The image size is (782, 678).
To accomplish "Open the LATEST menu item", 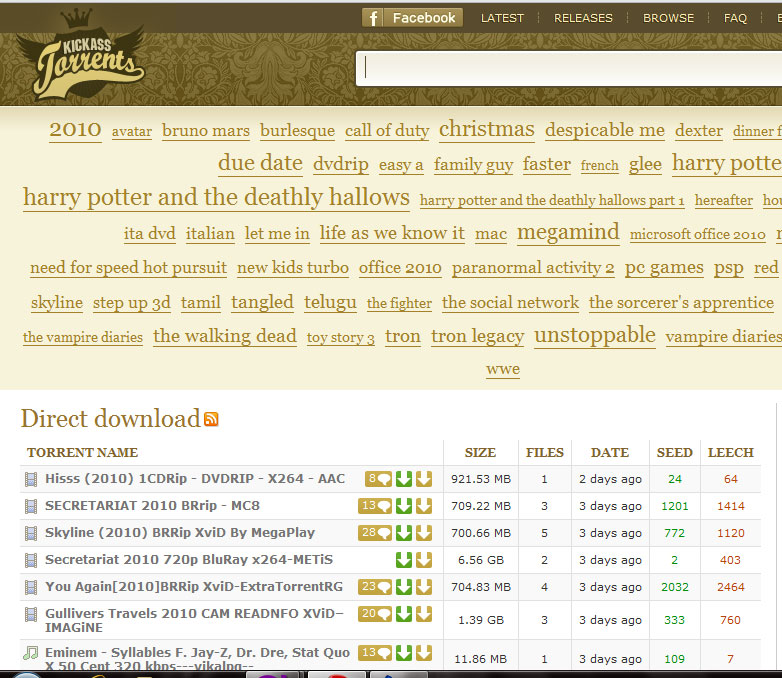I will click(x=502, y=18).
